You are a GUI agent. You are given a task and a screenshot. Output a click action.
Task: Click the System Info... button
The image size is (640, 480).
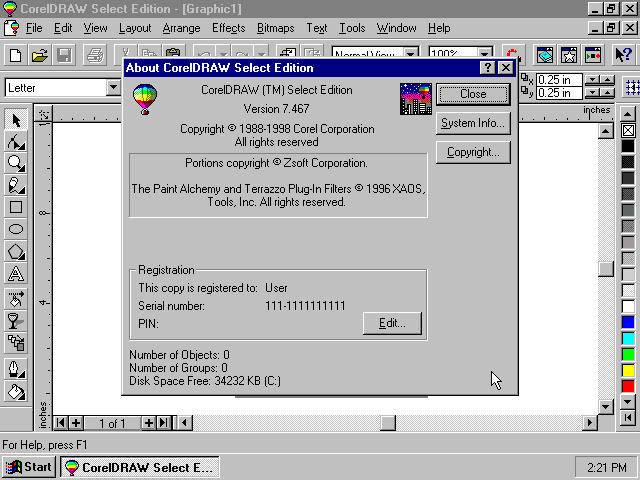click(473, 123)
